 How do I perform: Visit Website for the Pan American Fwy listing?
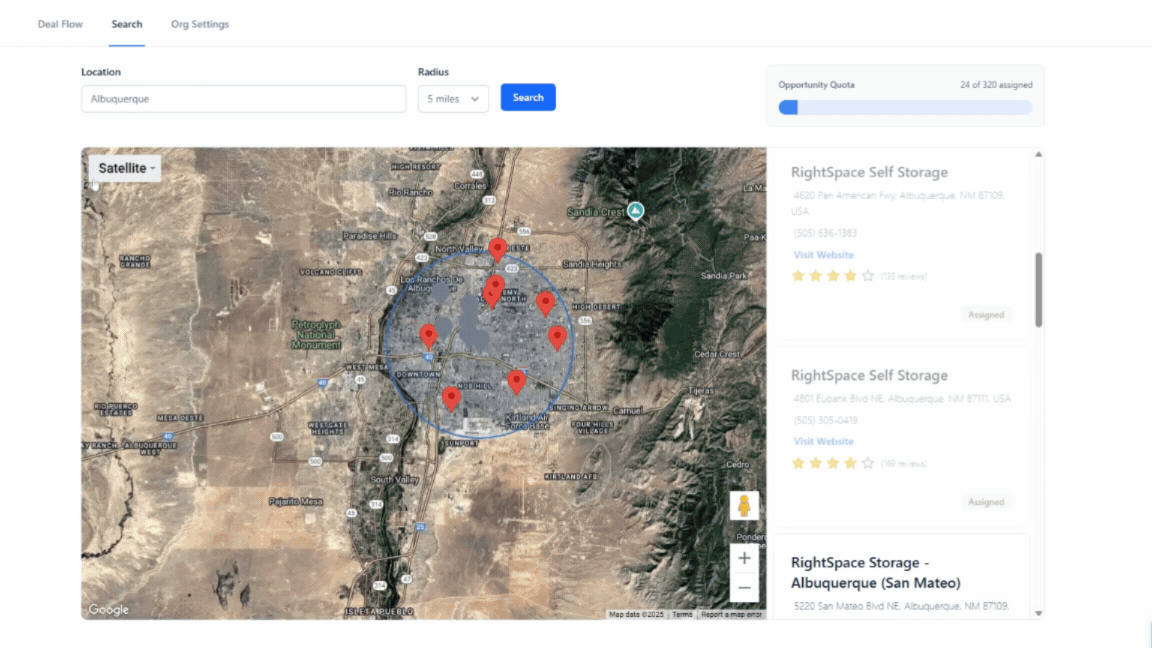point(824,255)
